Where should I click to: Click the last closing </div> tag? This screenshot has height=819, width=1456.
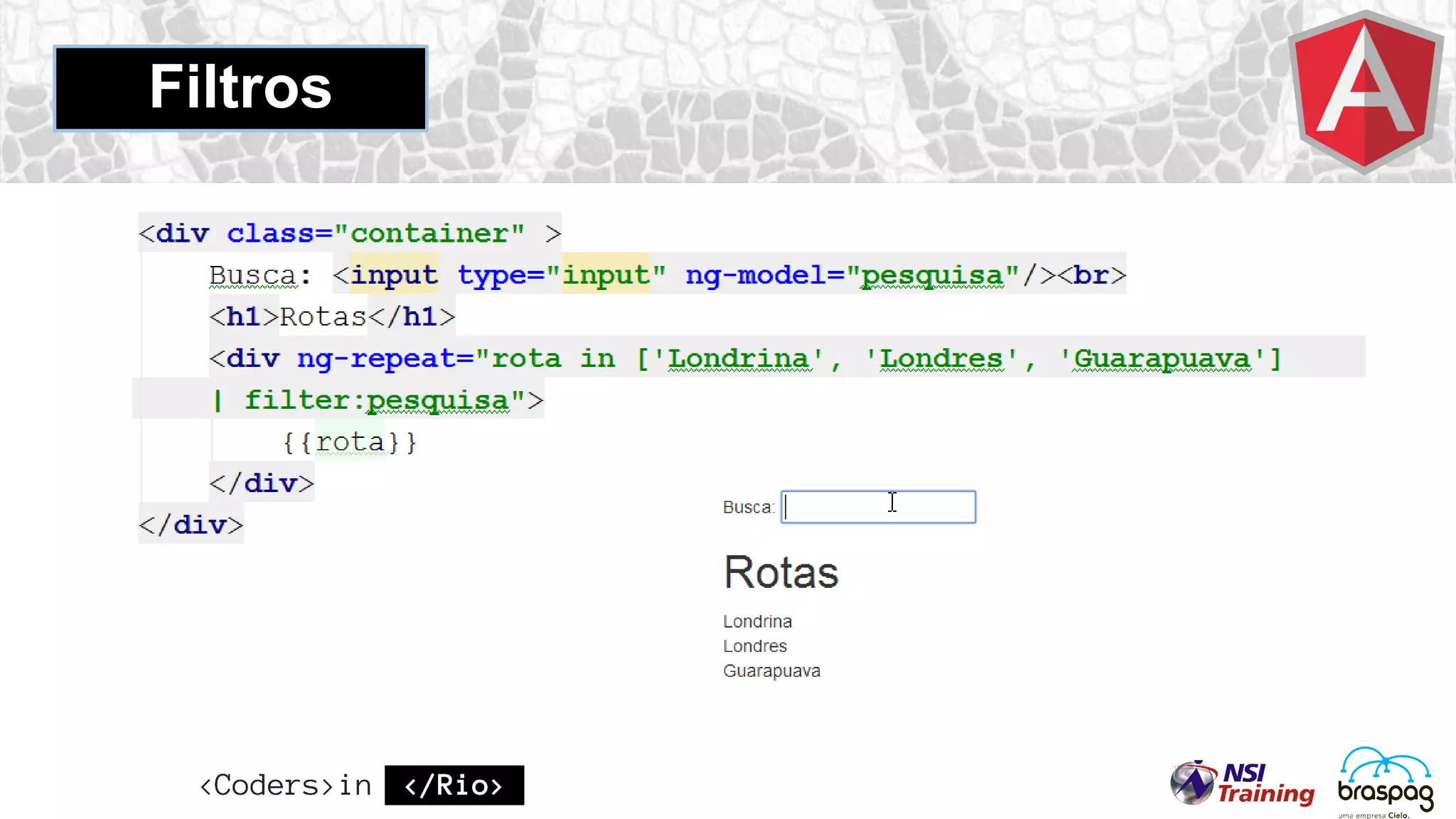[191, 525]
